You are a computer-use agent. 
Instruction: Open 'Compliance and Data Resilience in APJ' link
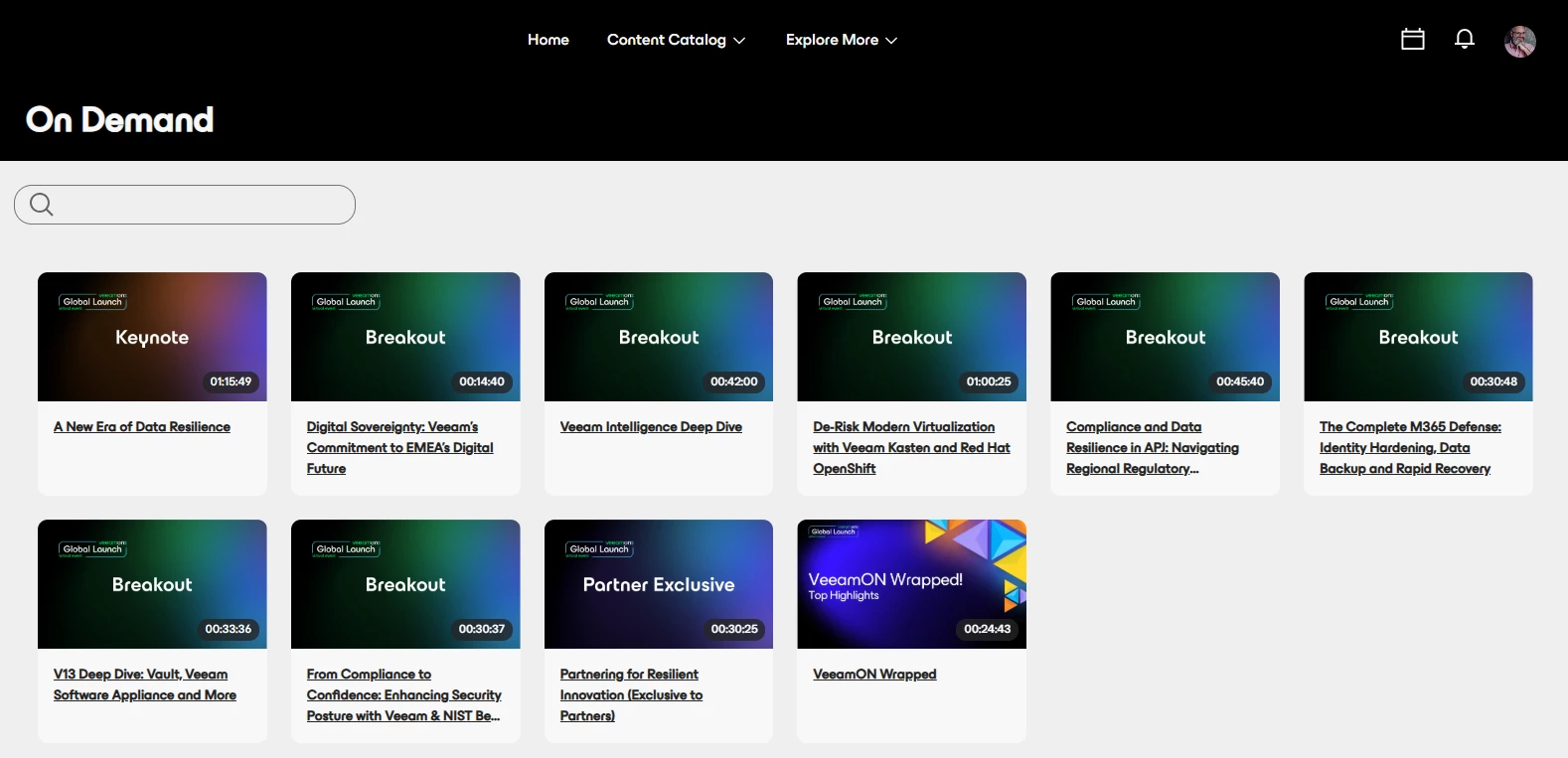pos(1153,448)
